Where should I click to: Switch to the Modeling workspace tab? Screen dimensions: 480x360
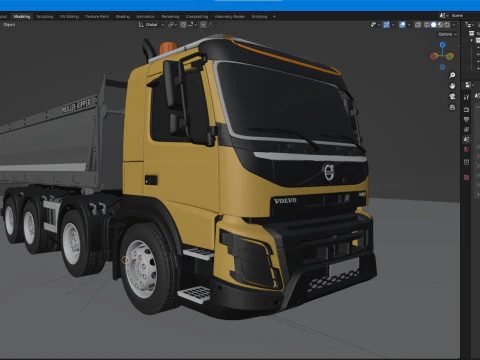pos(22,16)
